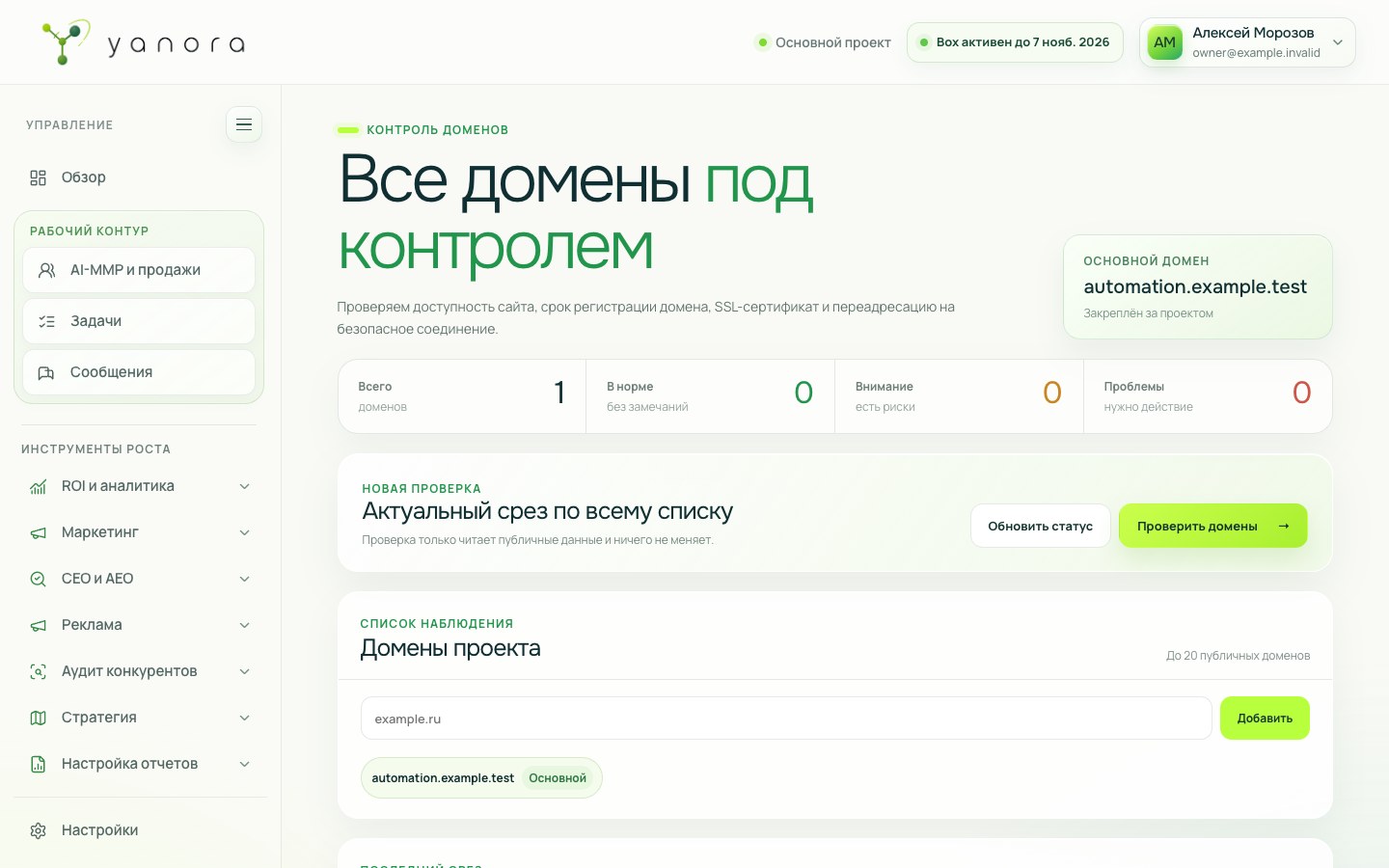The image size is (1389, 868).
Task: Click the Всего доменов counter
Action: point(462,396)
